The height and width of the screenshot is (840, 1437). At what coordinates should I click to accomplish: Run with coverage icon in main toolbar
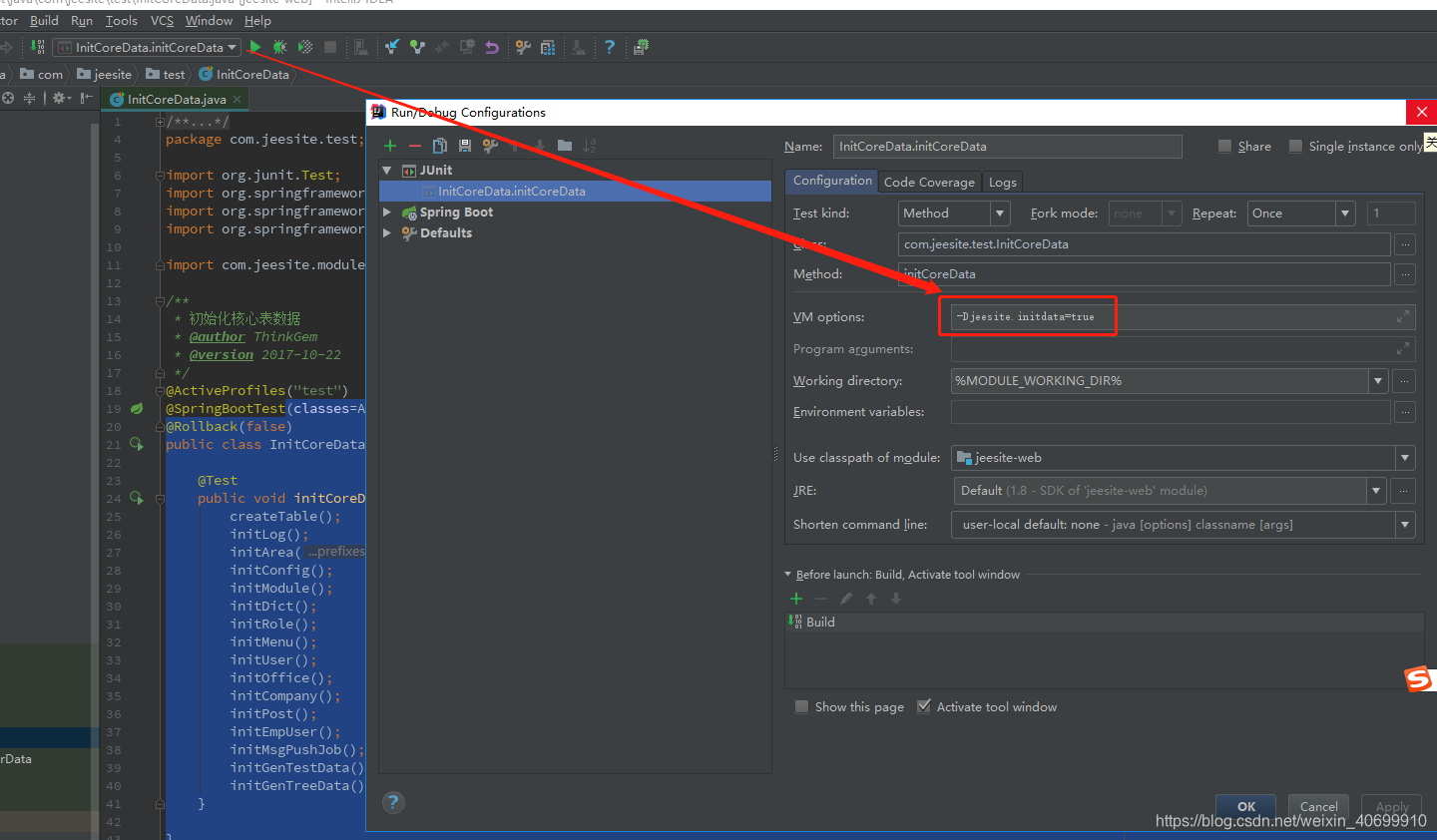pyautogui.click(x=305, y=47)
